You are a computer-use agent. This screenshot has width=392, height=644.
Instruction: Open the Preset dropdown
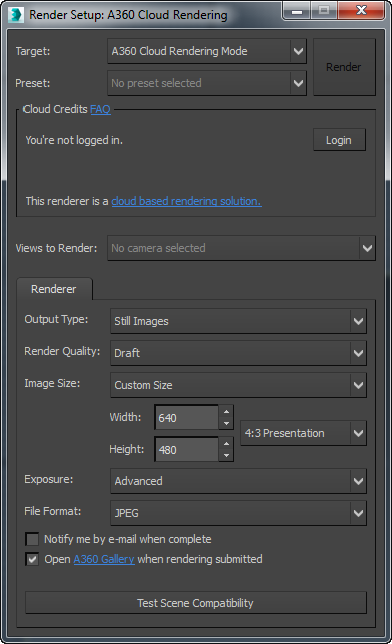point(207,83)
